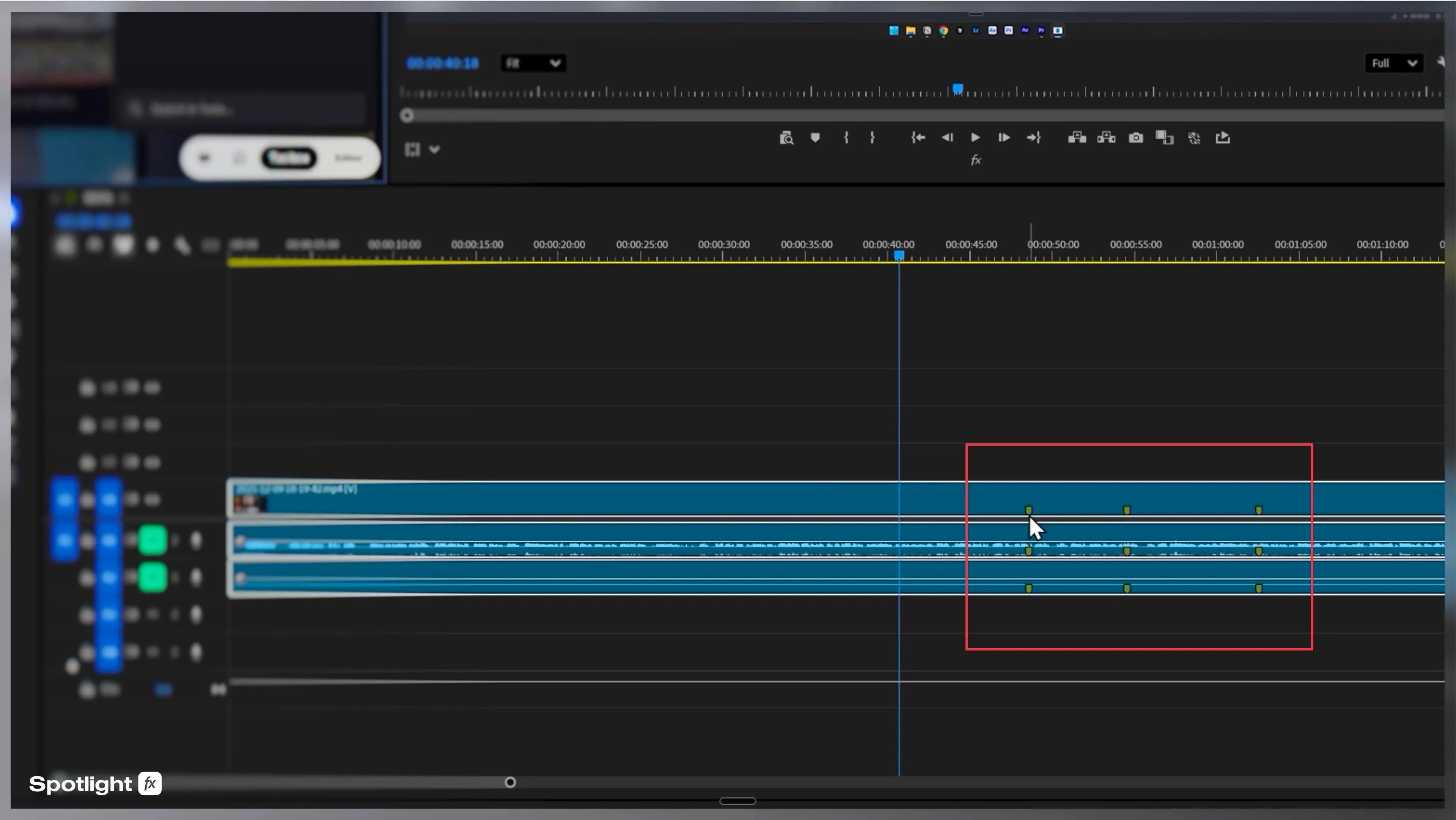Play the program monitor video
1456x820 pixels.
[x=975, y=137]
